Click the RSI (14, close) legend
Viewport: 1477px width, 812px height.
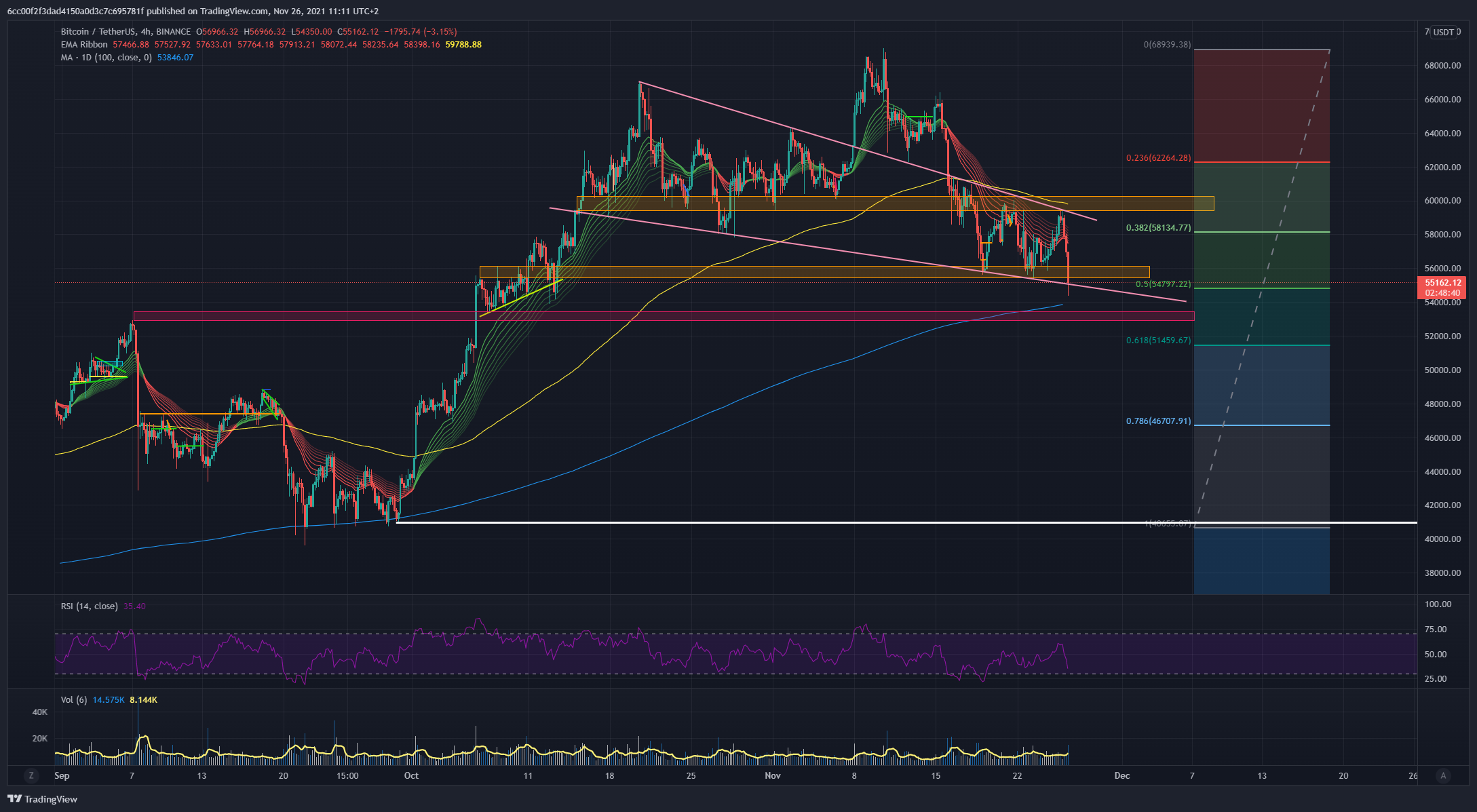(x=90, y=606)
